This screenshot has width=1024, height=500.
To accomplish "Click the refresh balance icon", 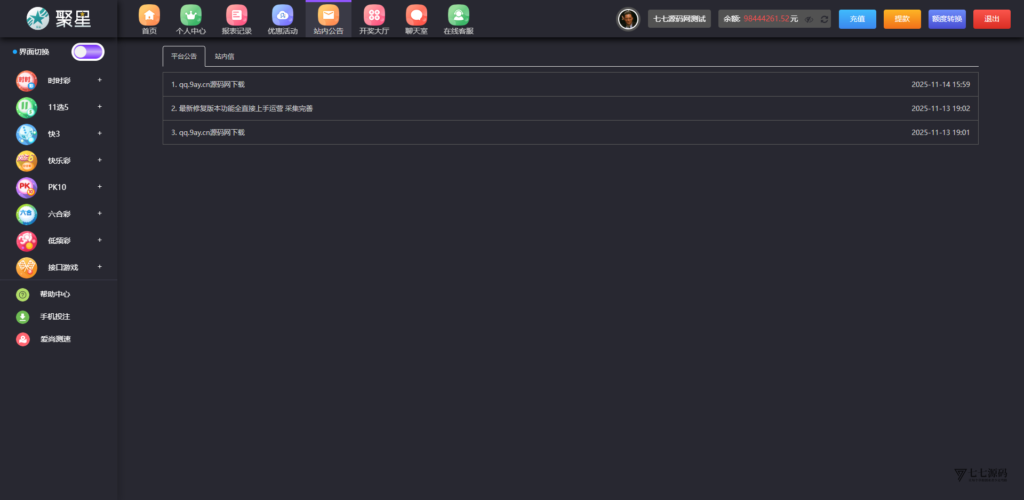I will 823,19.
